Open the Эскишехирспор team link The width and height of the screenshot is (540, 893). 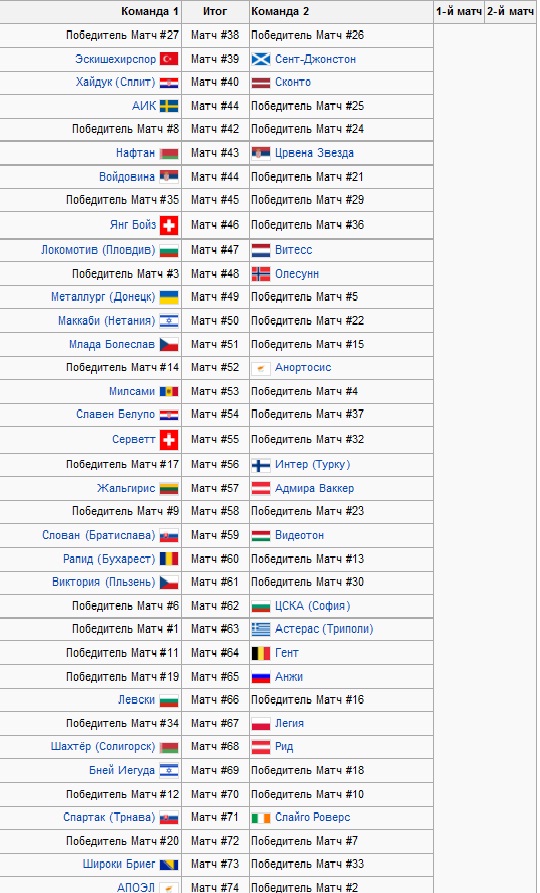[116, 59]
